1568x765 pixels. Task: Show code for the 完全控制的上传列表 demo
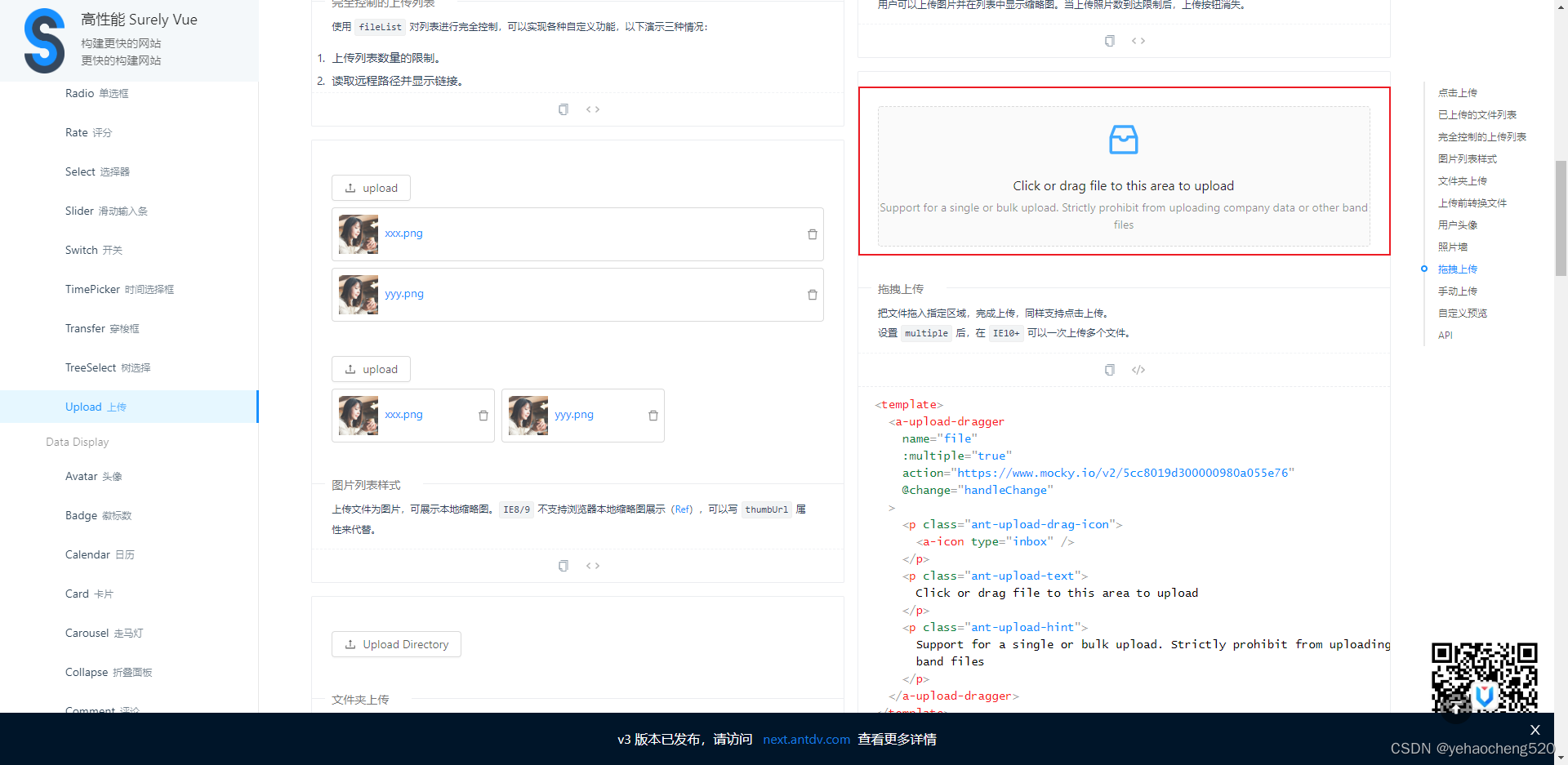click(x=593, y=109)
